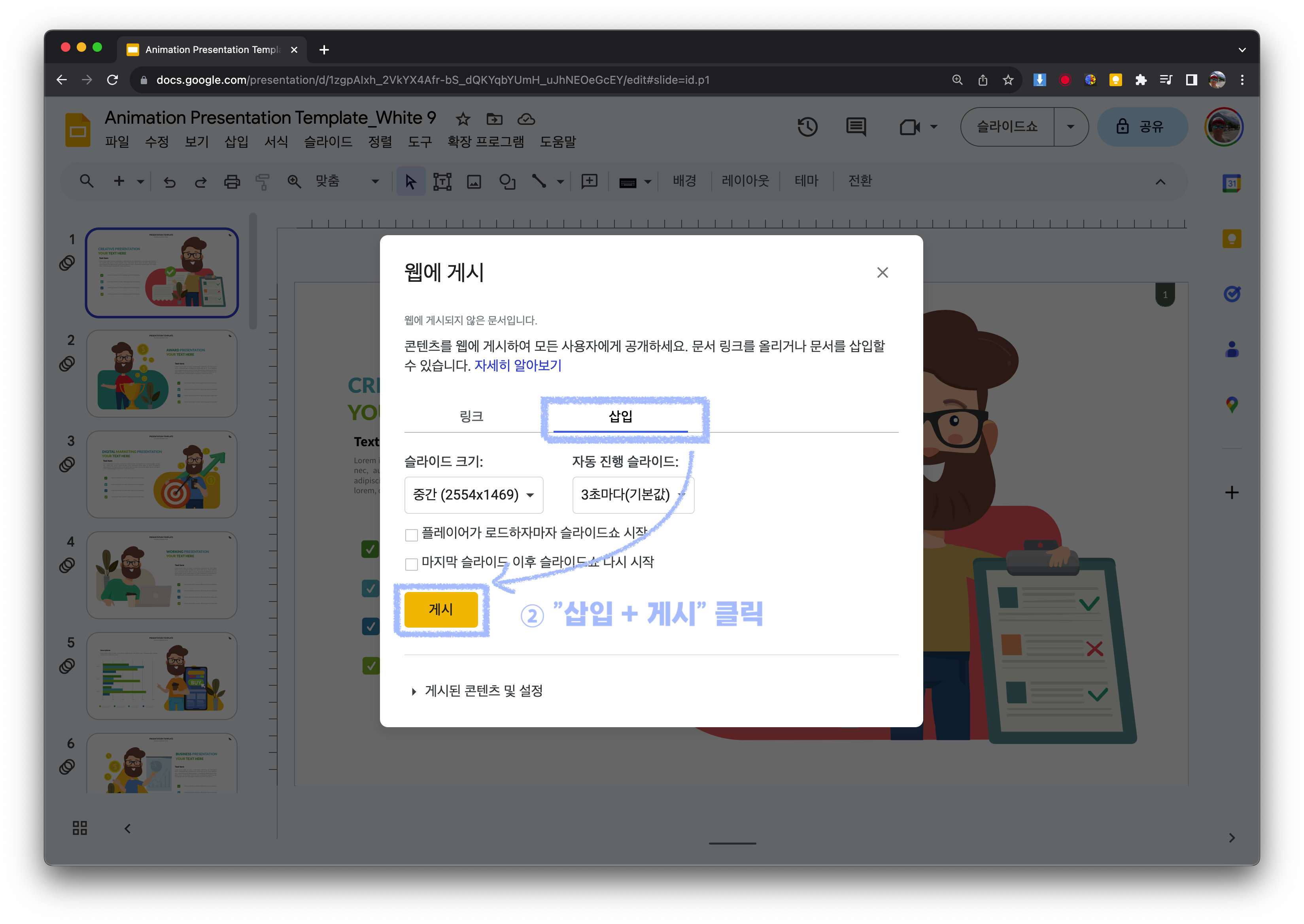Click the print icon in toolbar

coord(232,181)
